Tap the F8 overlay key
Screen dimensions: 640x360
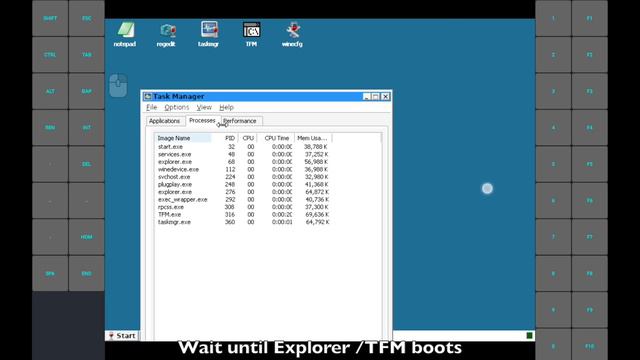pyautogui.click(x=590, y=273)
